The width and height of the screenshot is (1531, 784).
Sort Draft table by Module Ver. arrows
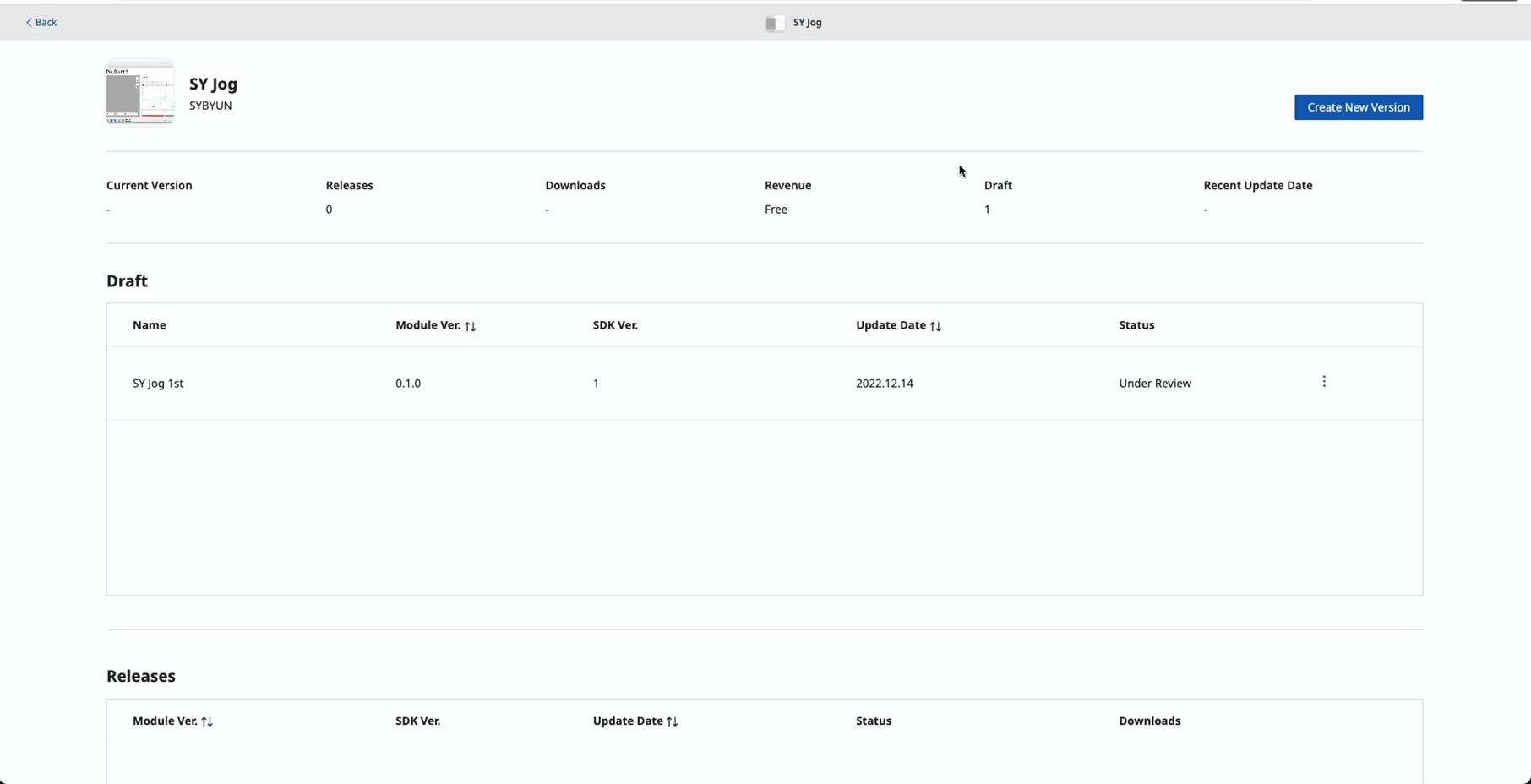click(471, 326)
